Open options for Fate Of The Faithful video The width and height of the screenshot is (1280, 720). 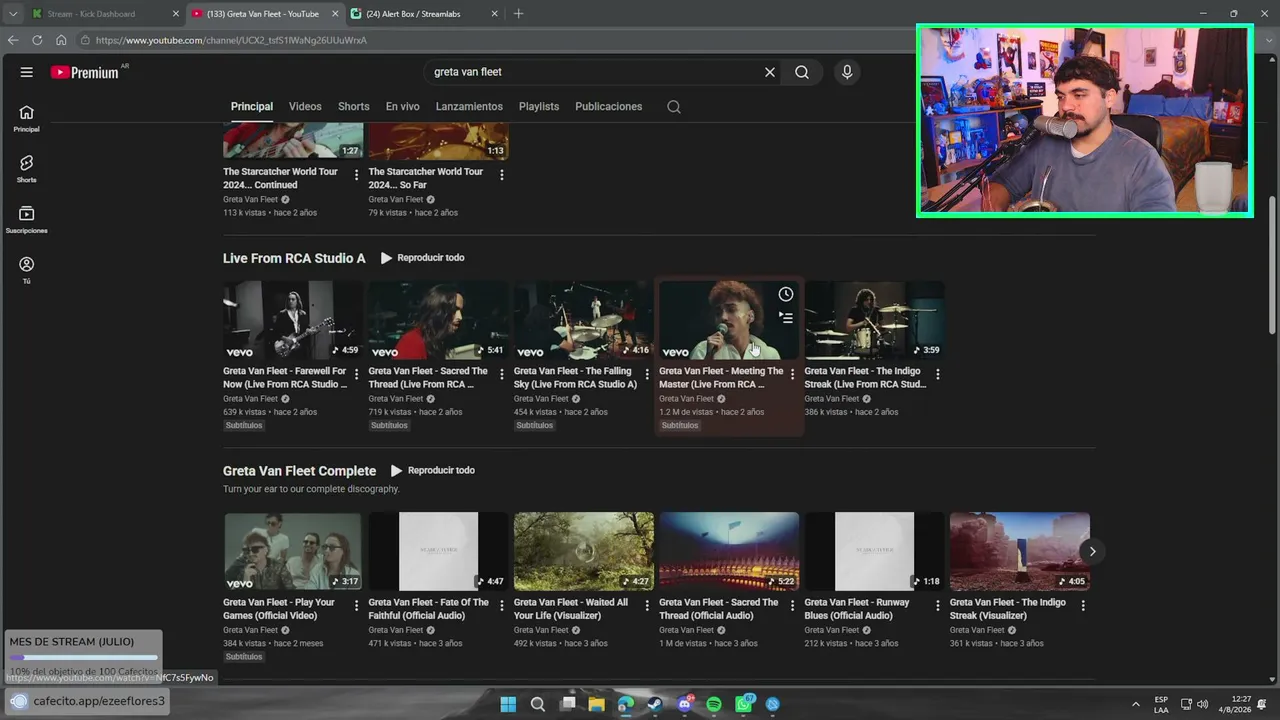(x=501, y=606)
